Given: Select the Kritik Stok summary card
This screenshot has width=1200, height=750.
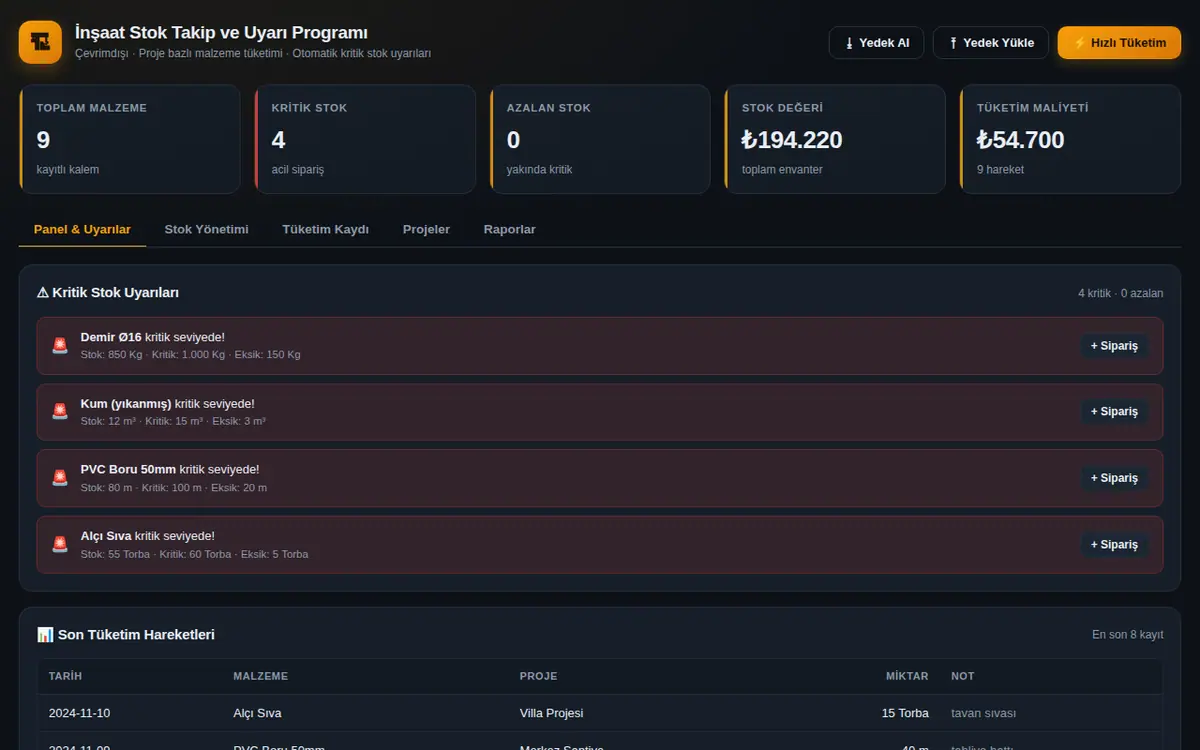Looking at the screenshot, I should [365, 139].
